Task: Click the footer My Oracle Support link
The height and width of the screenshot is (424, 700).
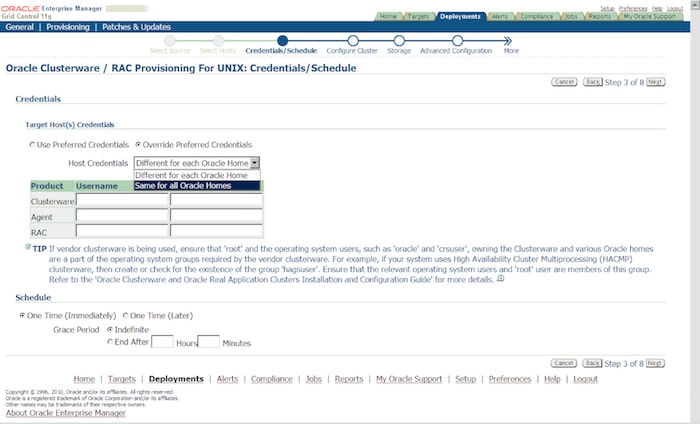Action: 409,379
